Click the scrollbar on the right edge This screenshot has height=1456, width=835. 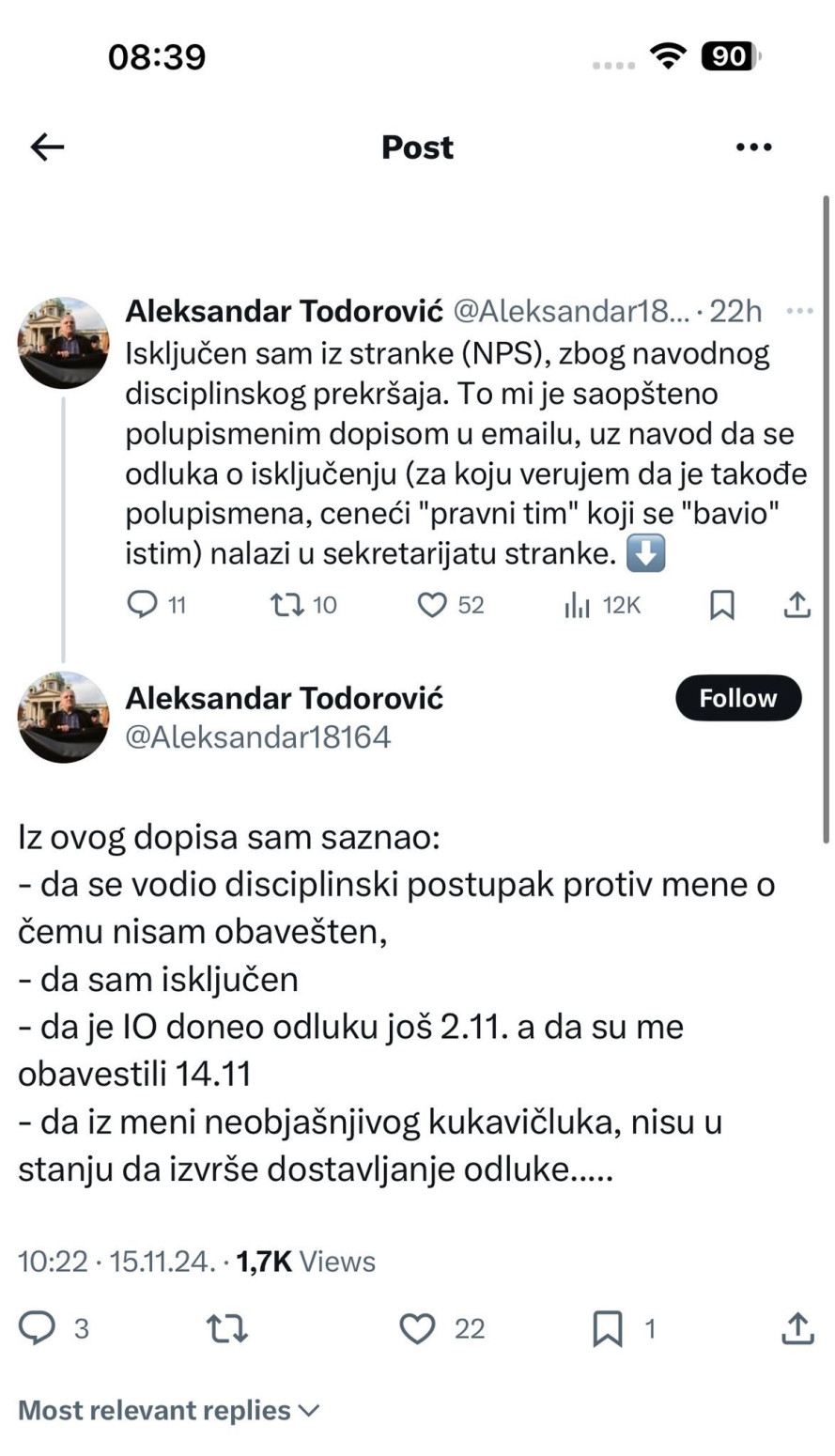tap(826, 517)
